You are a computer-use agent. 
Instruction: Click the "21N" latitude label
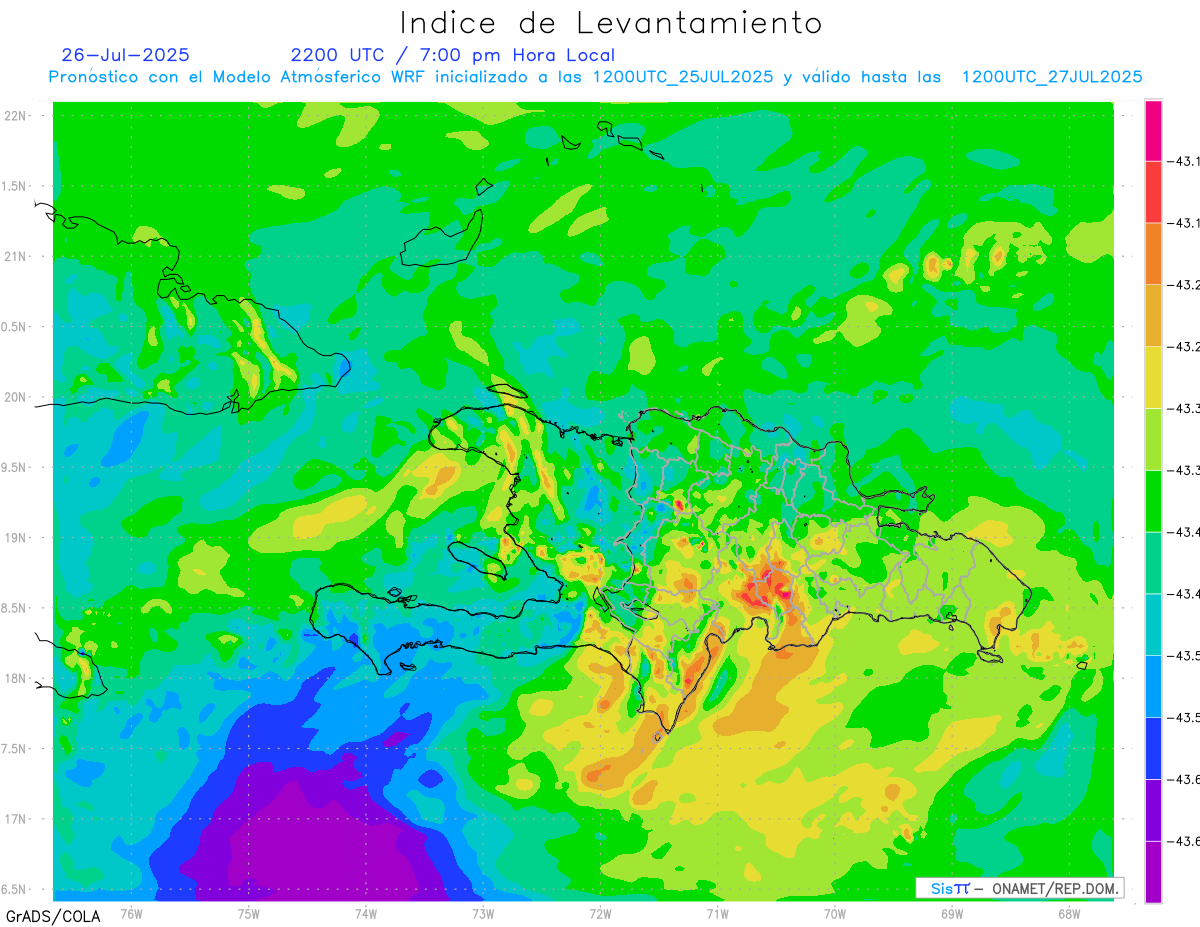(x=17, y=256)
